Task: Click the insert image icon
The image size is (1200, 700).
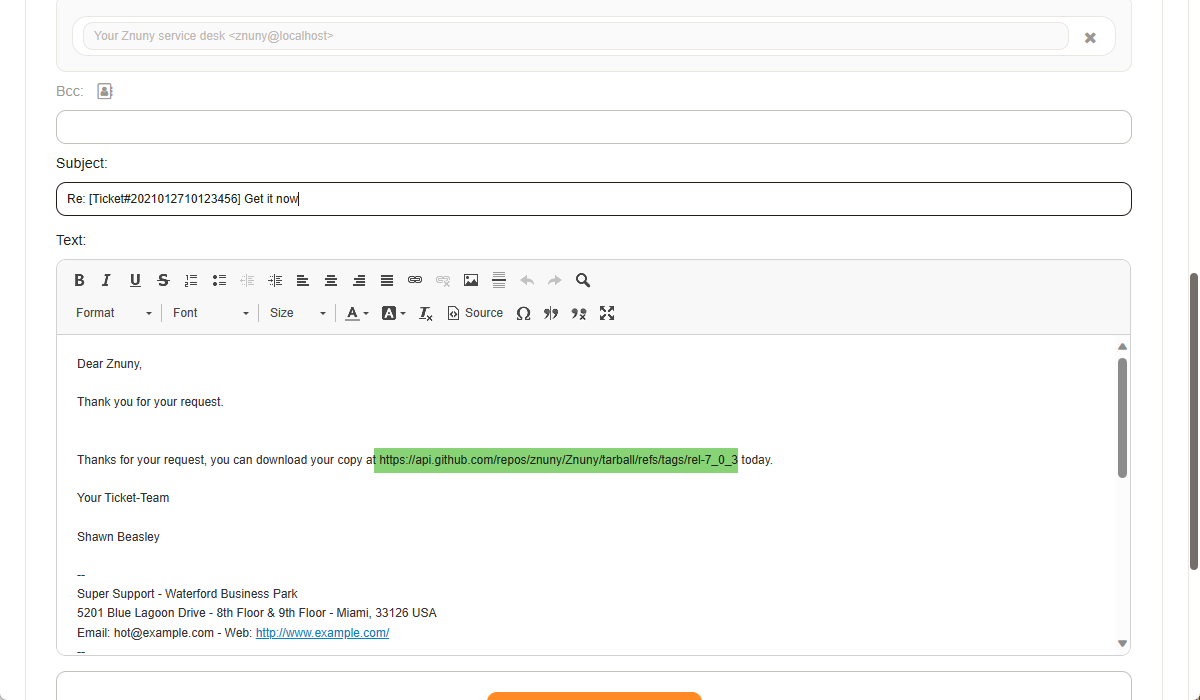Action: (471, 281)
